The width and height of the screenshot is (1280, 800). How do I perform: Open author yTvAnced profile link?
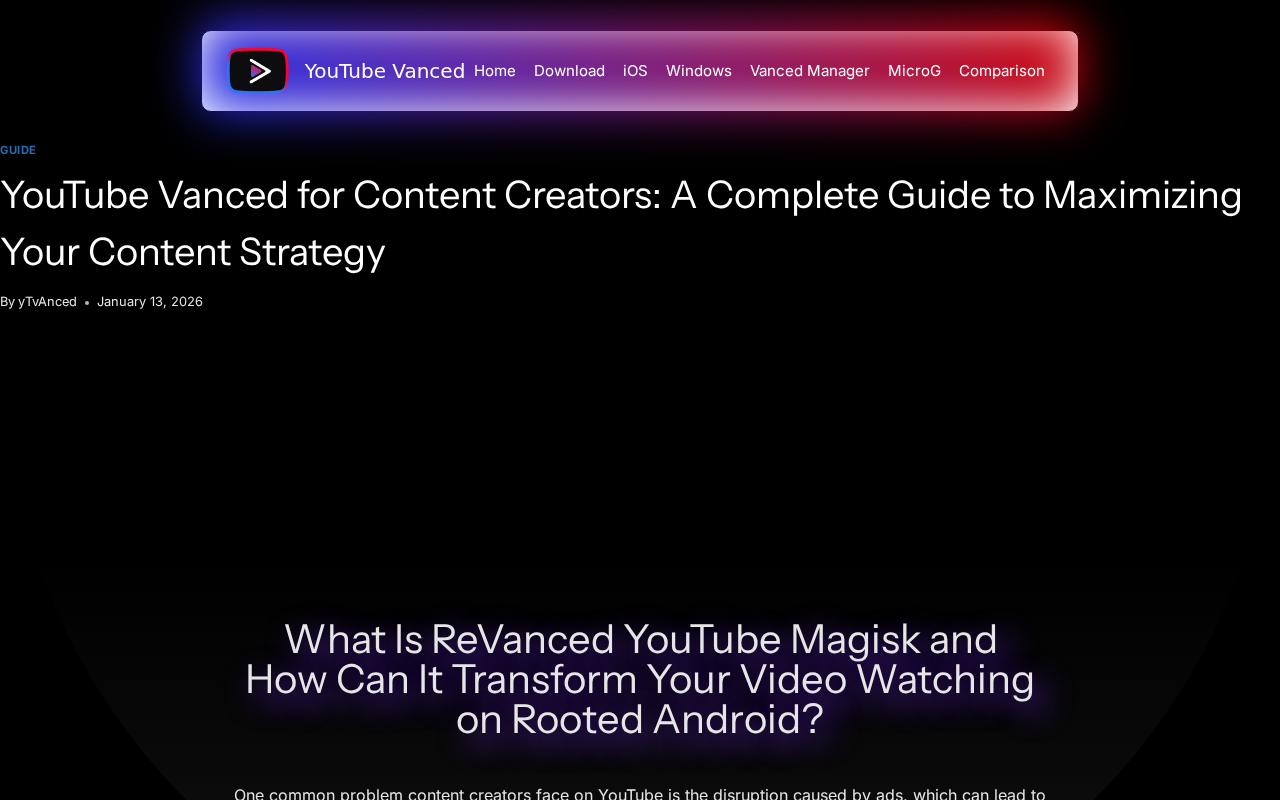click(x=47, y=302)
